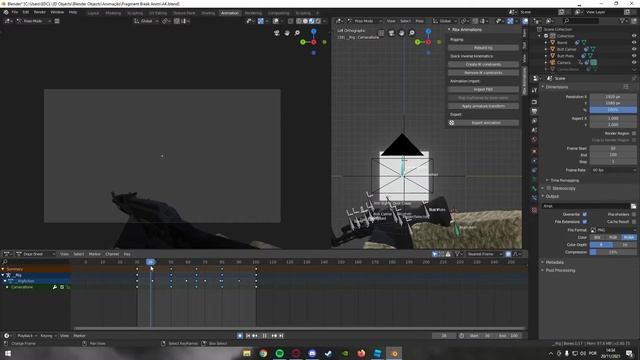The height and width of the screenshot is (360, 640).
Task: Open the Render menu
Action: pos(40,12)
